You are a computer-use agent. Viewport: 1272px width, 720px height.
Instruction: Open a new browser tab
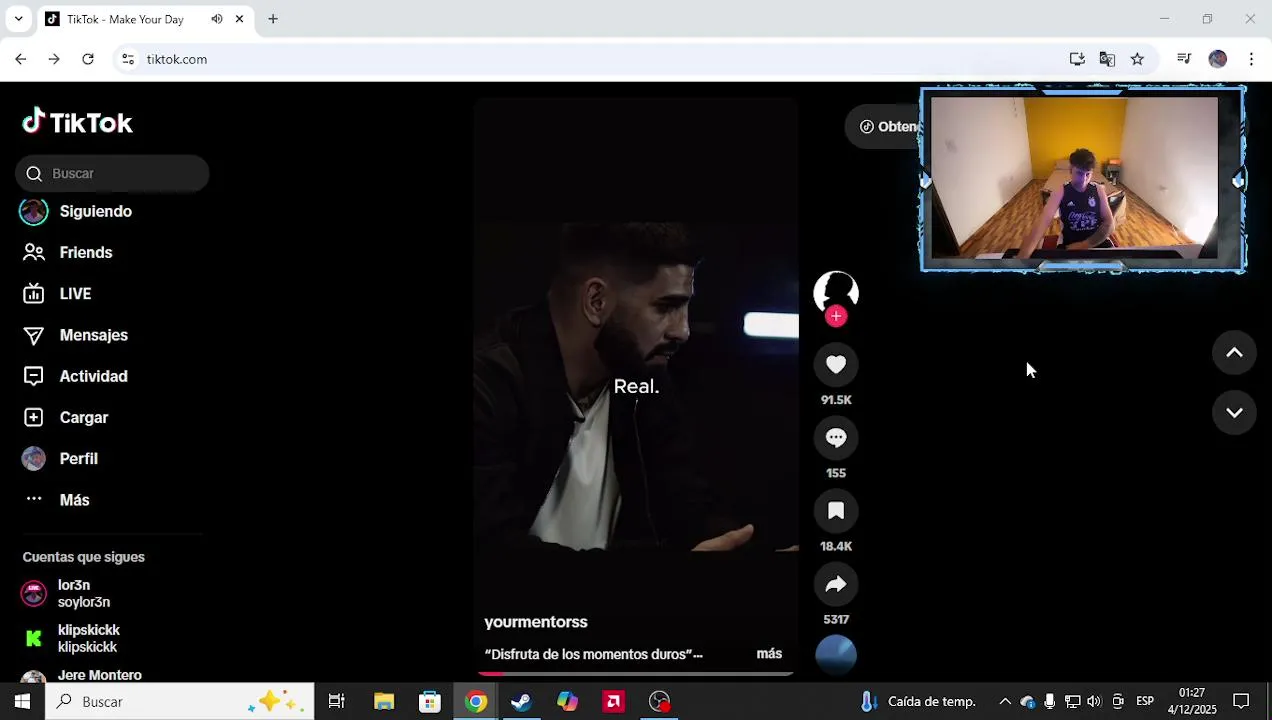pyautogui.click(x=273, y=19)
